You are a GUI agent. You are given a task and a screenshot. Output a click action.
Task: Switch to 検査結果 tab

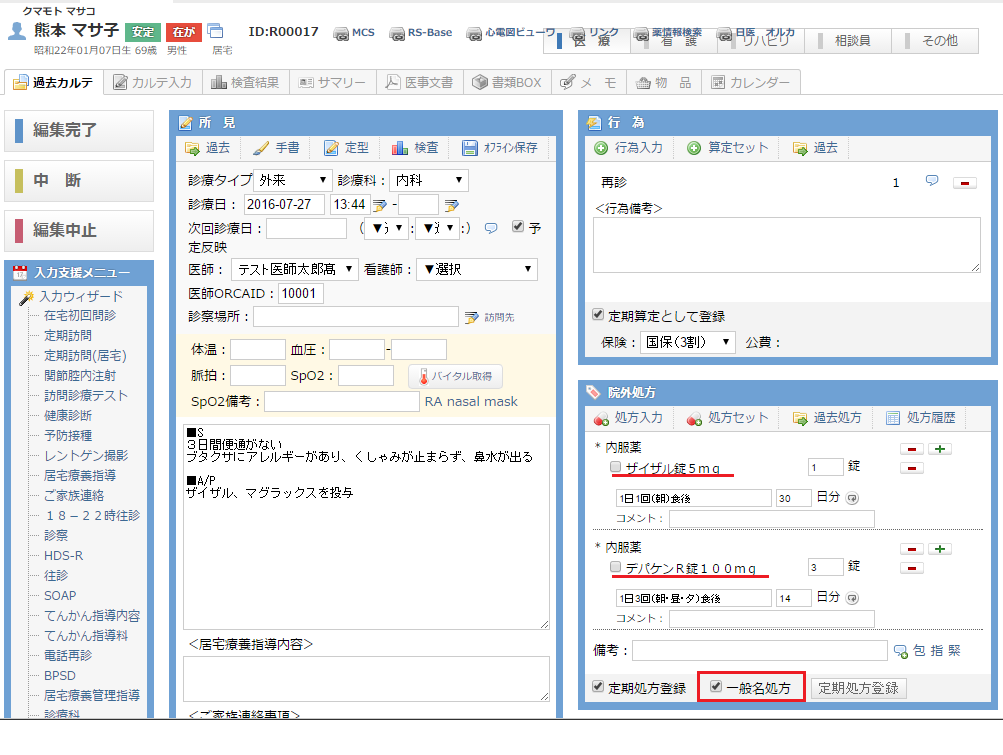246,83
